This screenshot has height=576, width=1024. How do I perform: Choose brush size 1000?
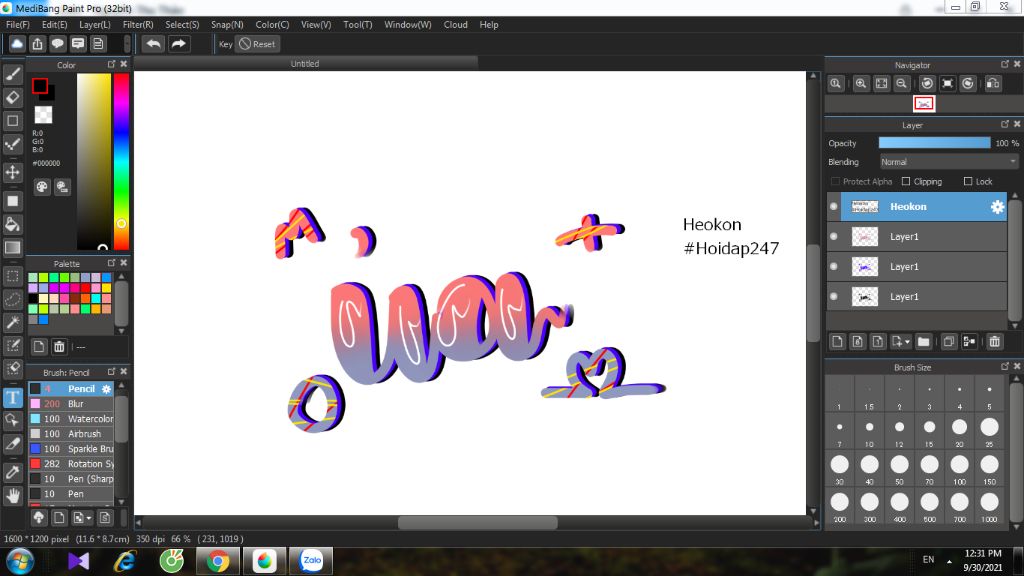(989, 506)
